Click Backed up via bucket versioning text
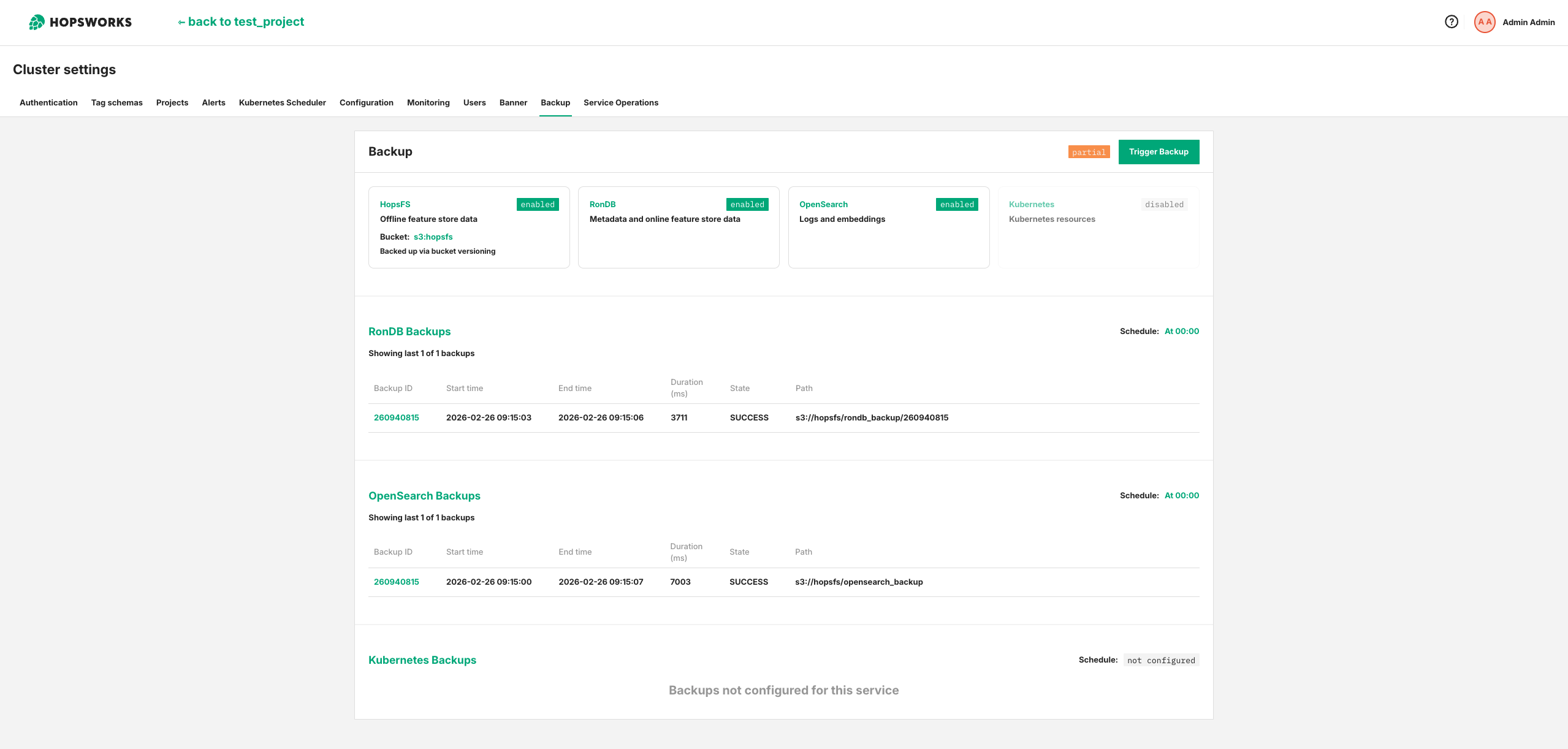 point(438,251)
